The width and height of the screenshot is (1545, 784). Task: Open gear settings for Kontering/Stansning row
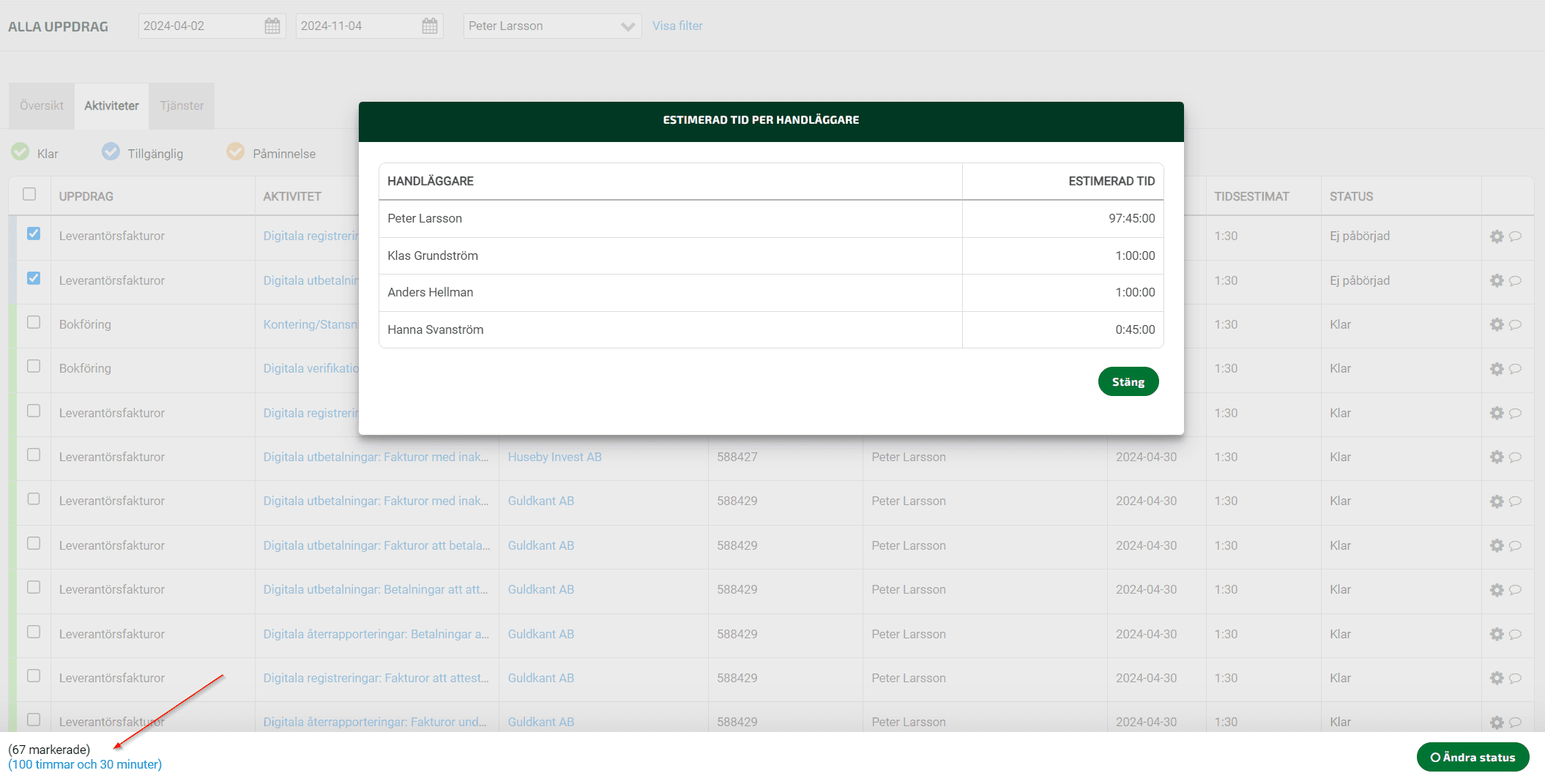1497,324
